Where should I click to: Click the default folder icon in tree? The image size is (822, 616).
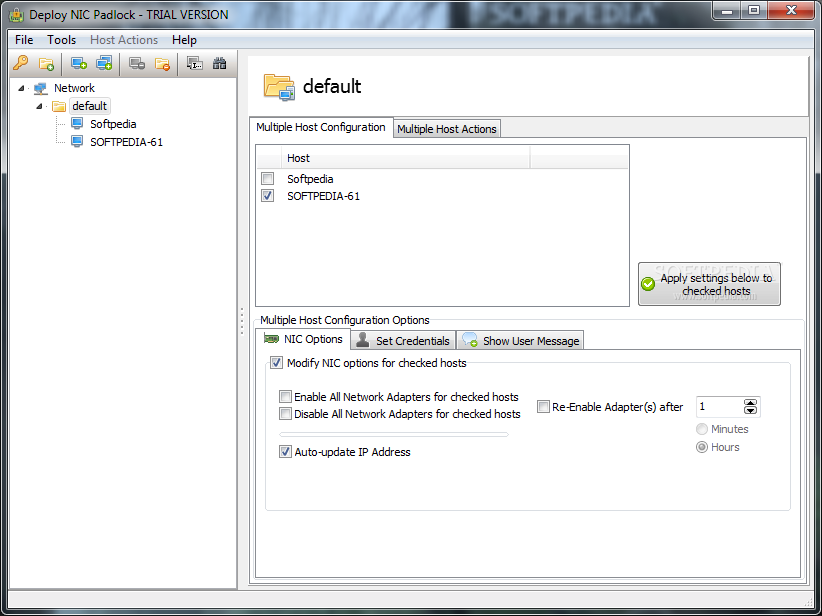[59, 106]
